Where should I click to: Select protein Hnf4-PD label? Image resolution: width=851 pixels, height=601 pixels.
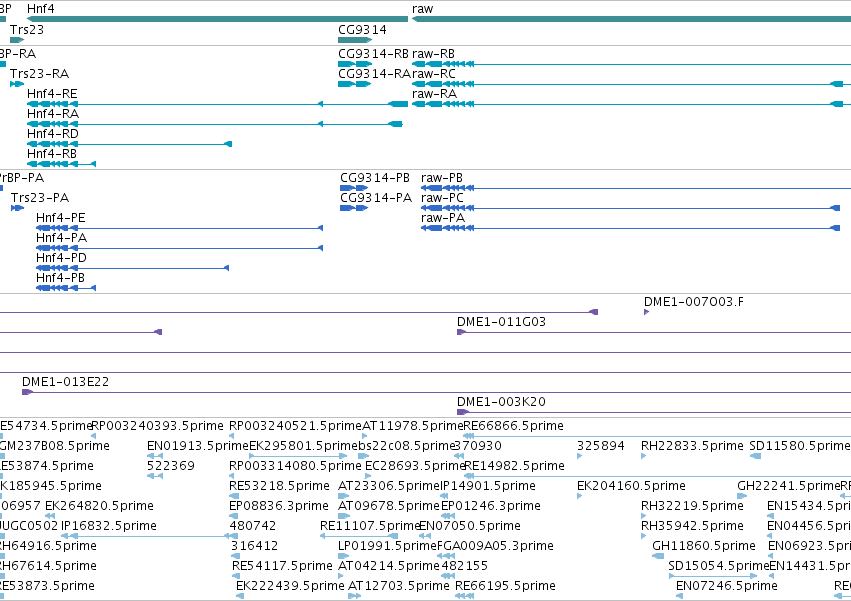(61, 258)
